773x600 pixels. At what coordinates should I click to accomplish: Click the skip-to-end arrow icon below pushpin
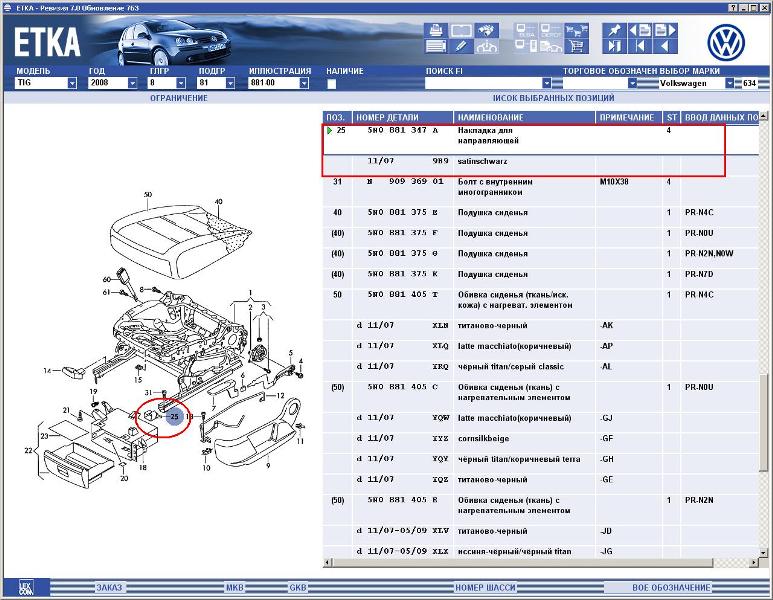[614, 46]
